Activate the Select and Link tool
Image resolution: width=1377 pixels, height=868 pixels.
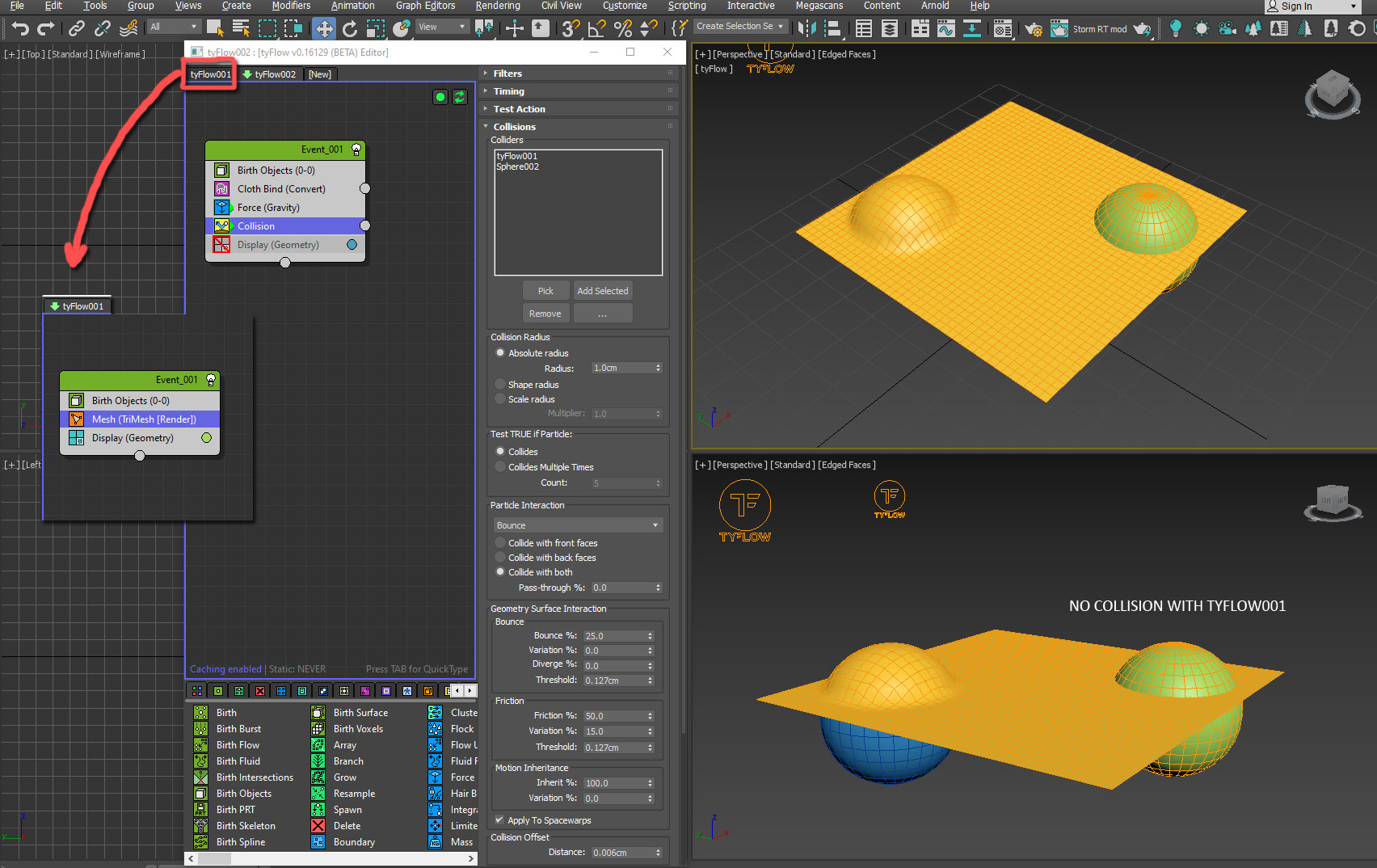tap(77, 29)
